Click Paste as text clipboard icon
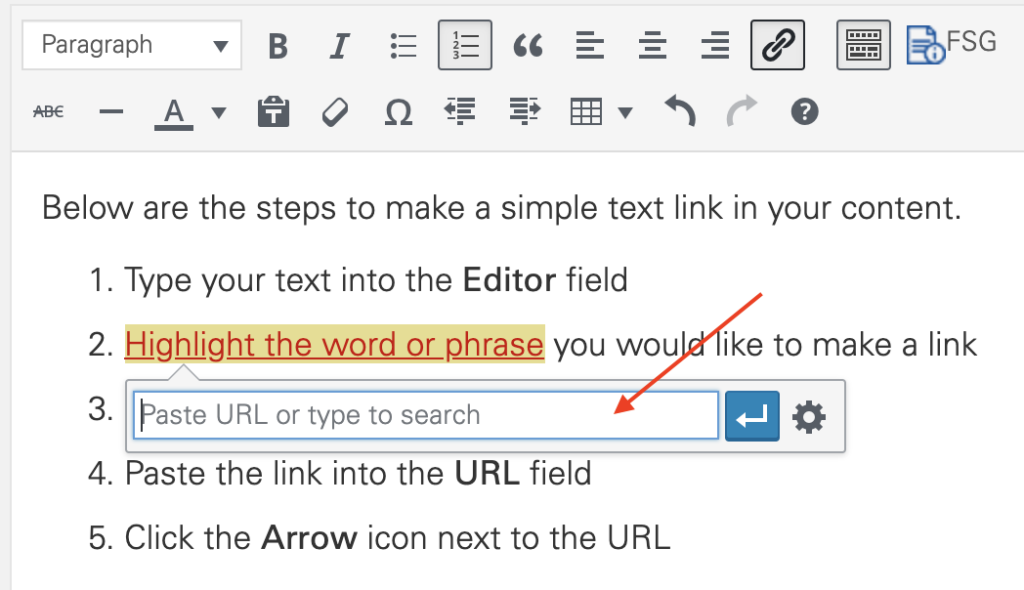The width and height of the screenshot is (1024, 590). tap(273, 112)
